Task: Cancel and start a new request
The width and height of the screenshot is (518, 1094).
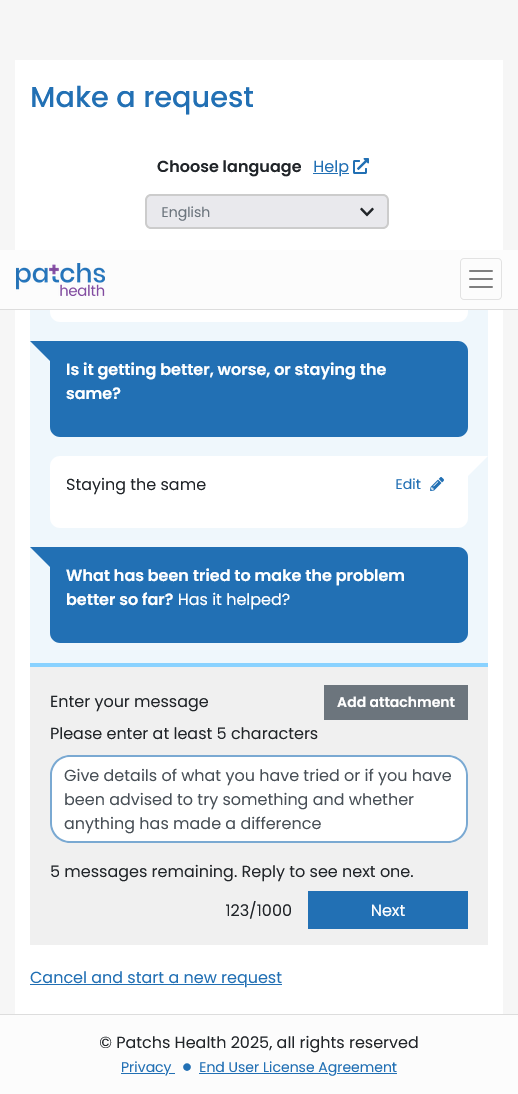Action: (x=156, y=977)
